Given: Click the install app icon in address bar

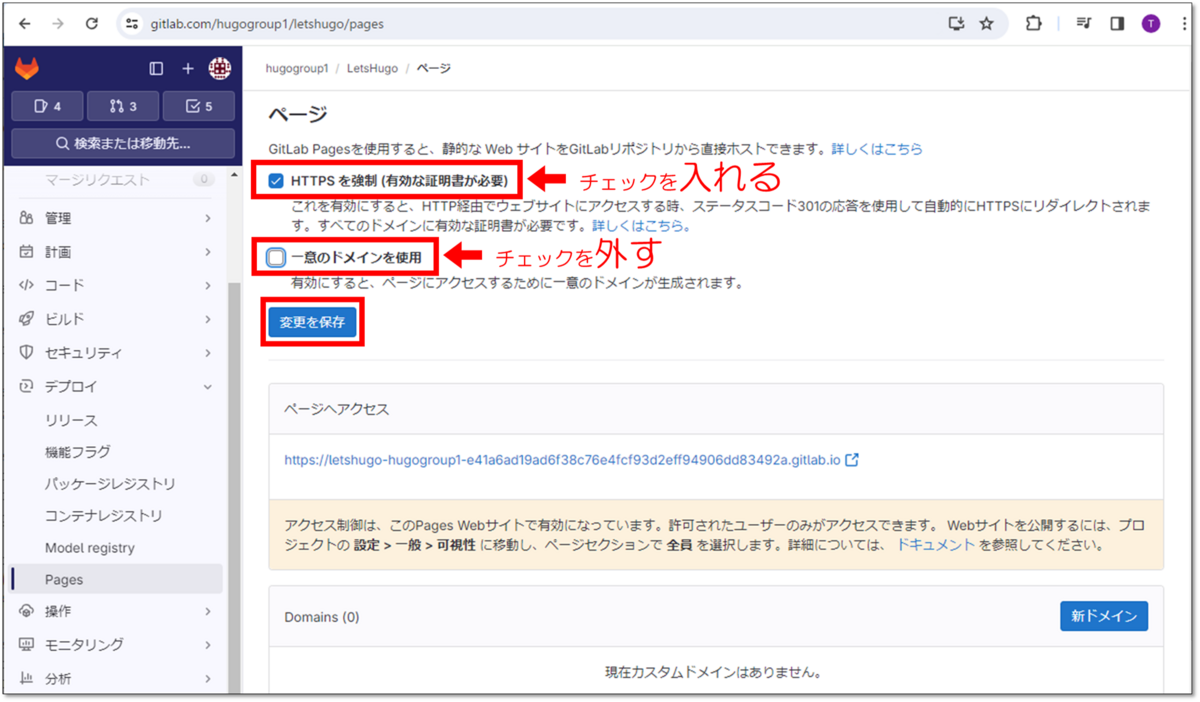Looking at the screenshot, I should tap(956, 23).
